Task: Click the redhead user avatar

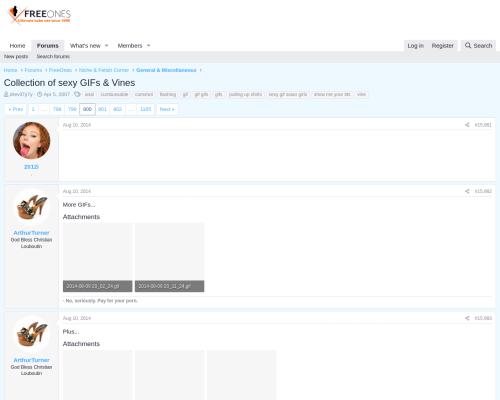Action: click(x=32, y=140)
